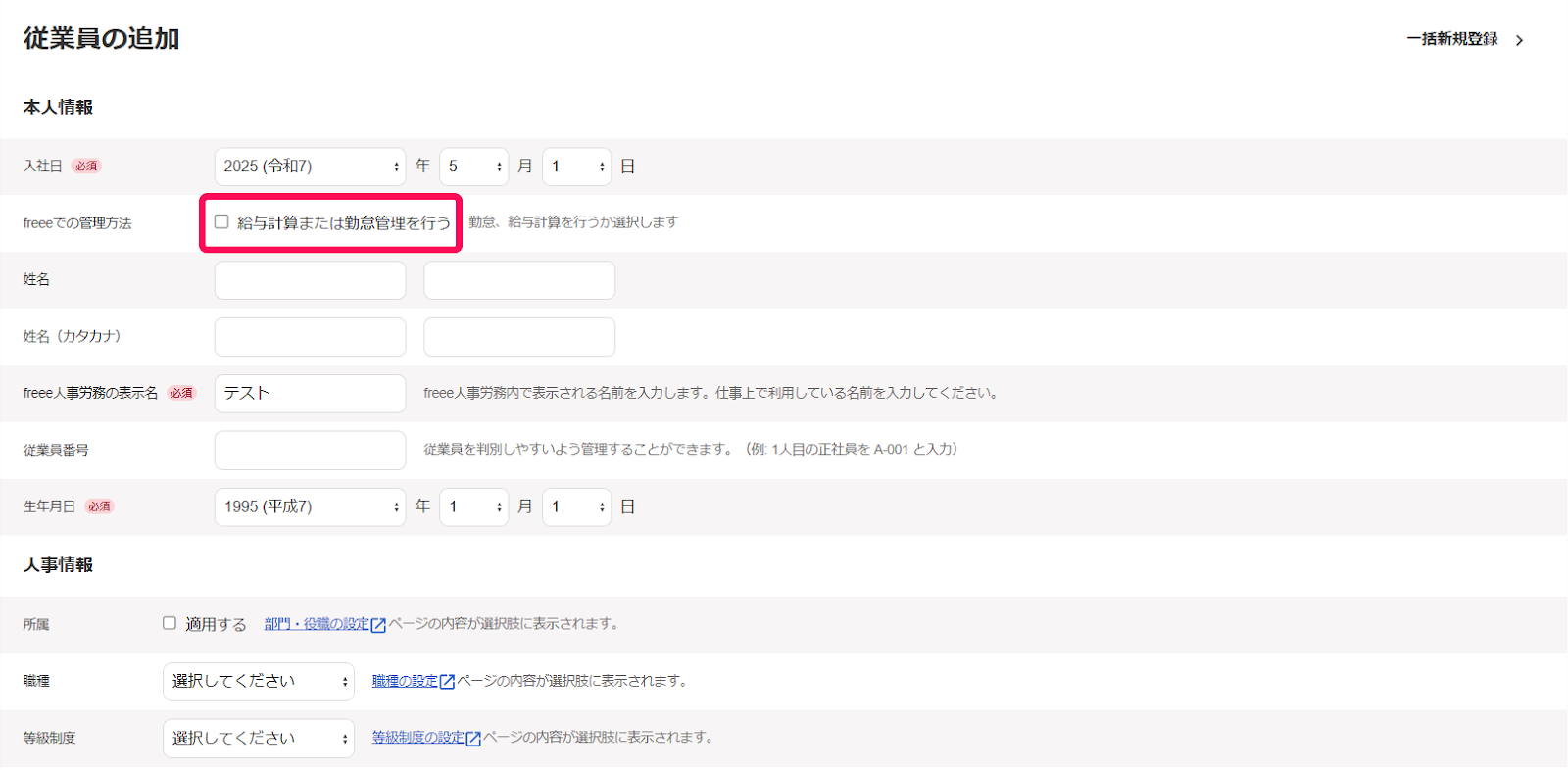This screenshot has width=1568, height=770.
Task: Open 生年月日 month dropdown
Action: 473,506
